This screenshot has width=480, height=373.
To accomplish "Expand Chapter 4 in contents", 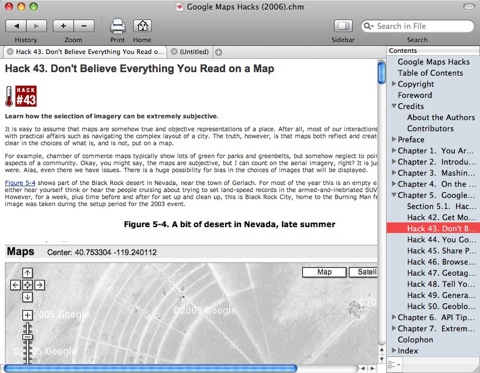I will (394, 184).
